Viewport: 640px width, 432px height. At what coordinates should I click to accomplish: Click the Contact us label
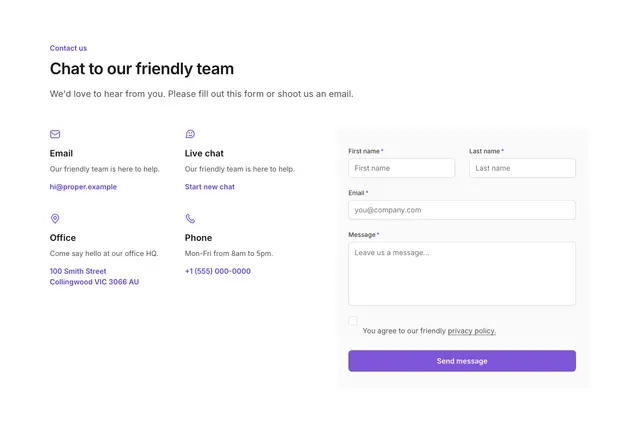coord(68,48)
